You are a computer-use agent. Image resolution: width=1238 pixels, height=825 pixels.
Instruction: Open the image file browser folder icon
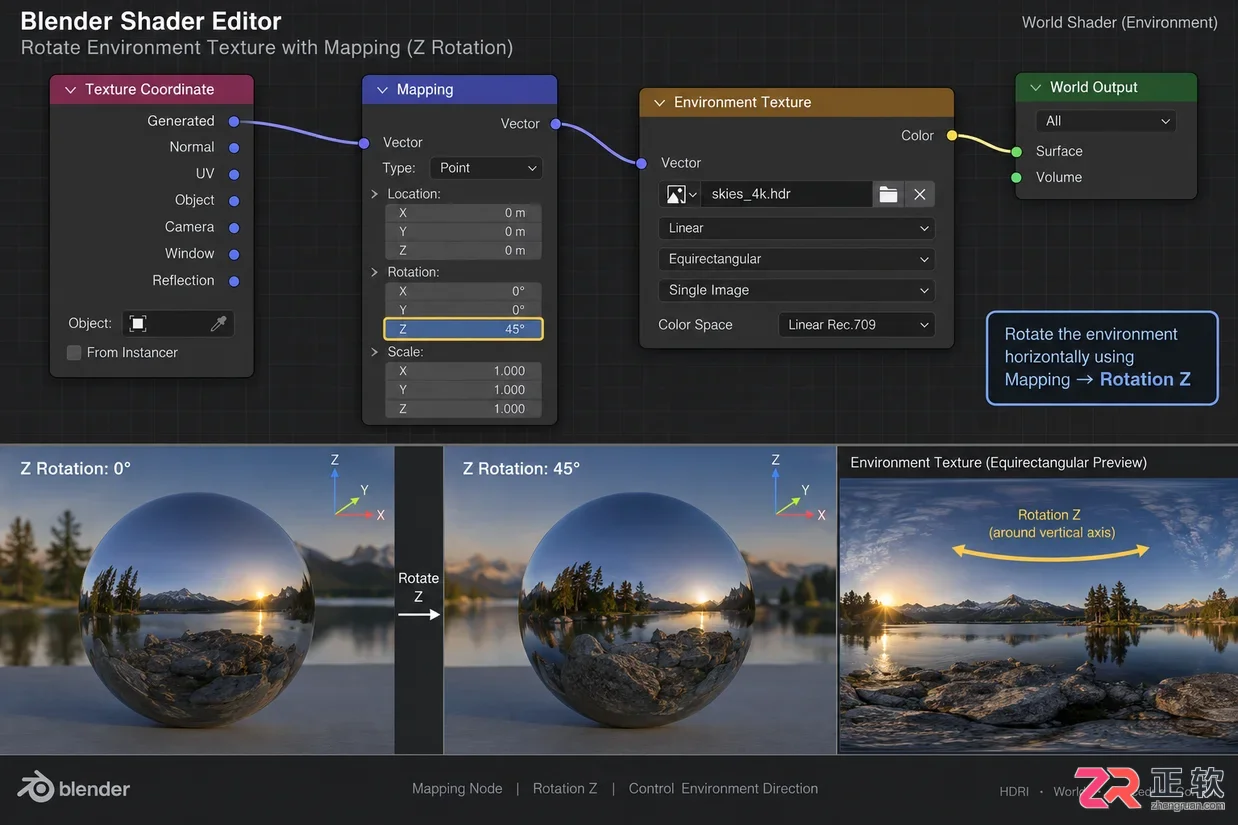click(x=888, y=194)
